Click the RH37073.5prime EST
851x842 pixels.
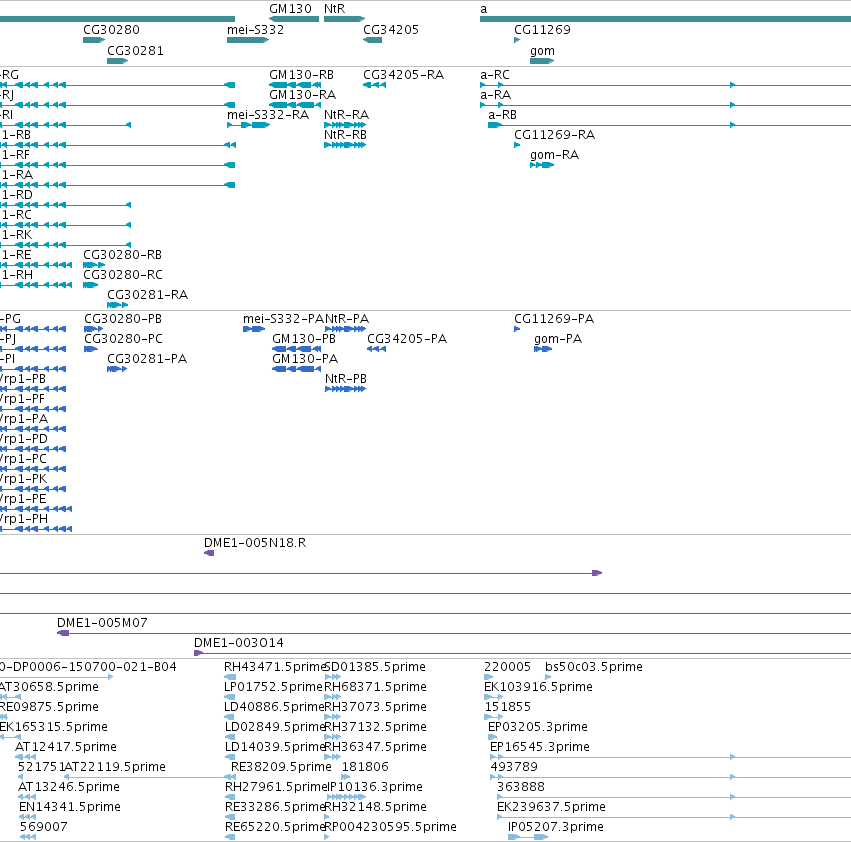(332, 717)
